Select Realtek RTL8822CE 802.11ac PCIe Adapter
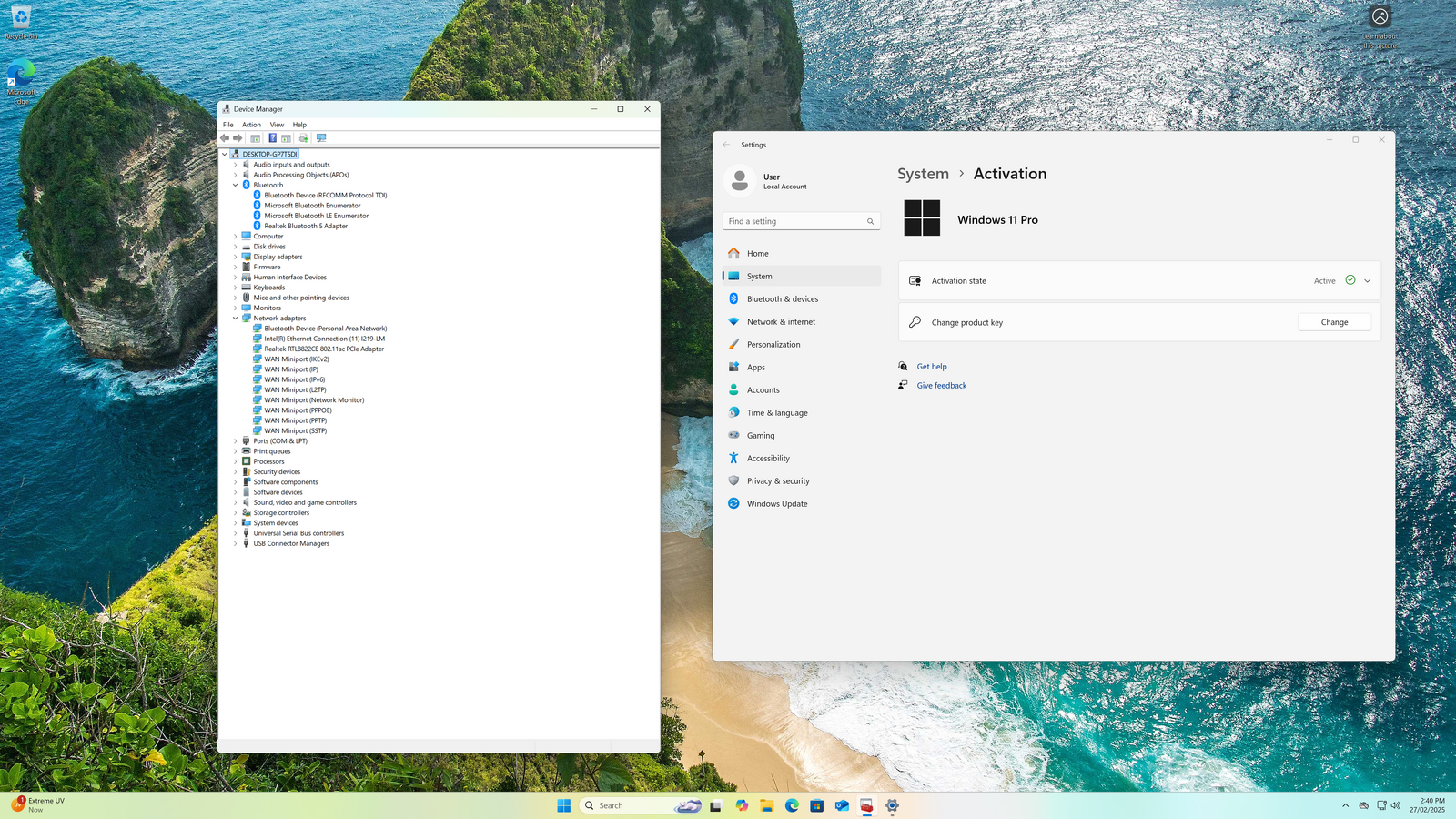Viewport: 1456px width, 819px height. [x=324, y=349]
